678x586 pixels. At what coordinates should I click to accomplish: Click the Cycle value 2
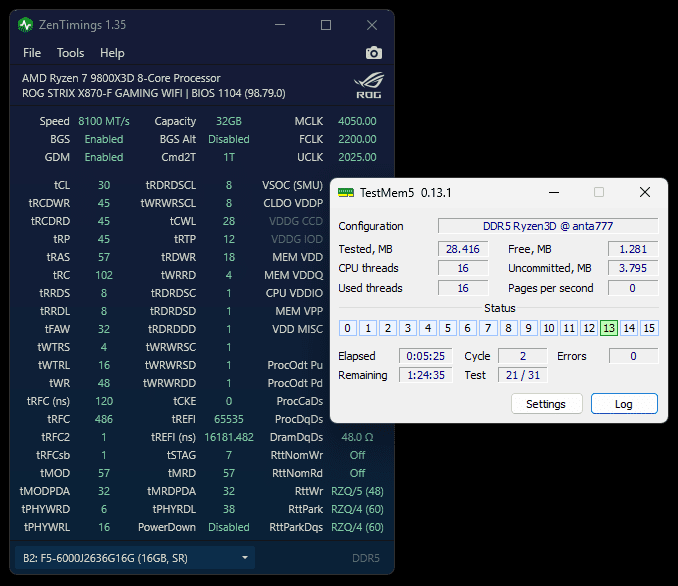[523, 356]
